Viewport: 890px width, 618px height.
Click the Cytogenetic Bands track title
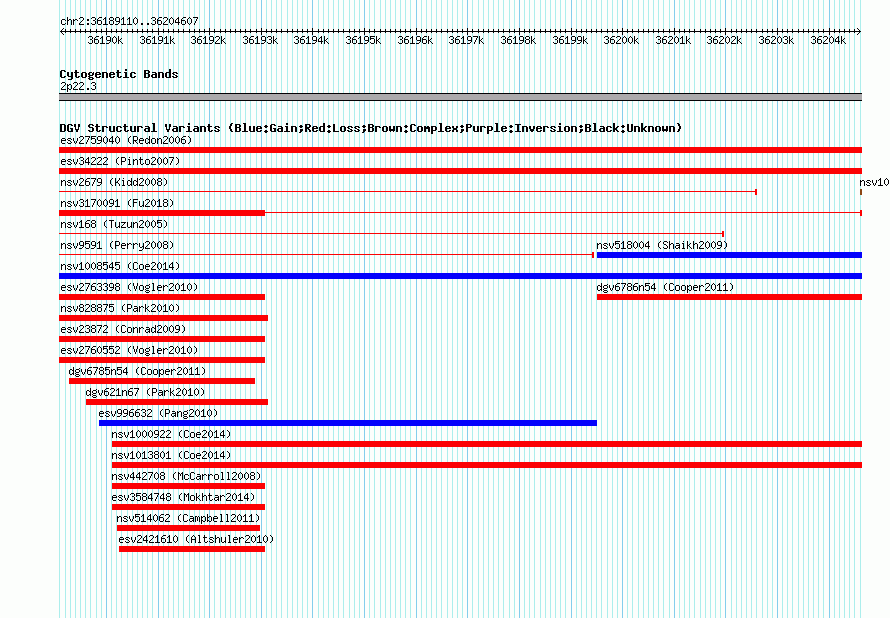[x=119, y=74]
